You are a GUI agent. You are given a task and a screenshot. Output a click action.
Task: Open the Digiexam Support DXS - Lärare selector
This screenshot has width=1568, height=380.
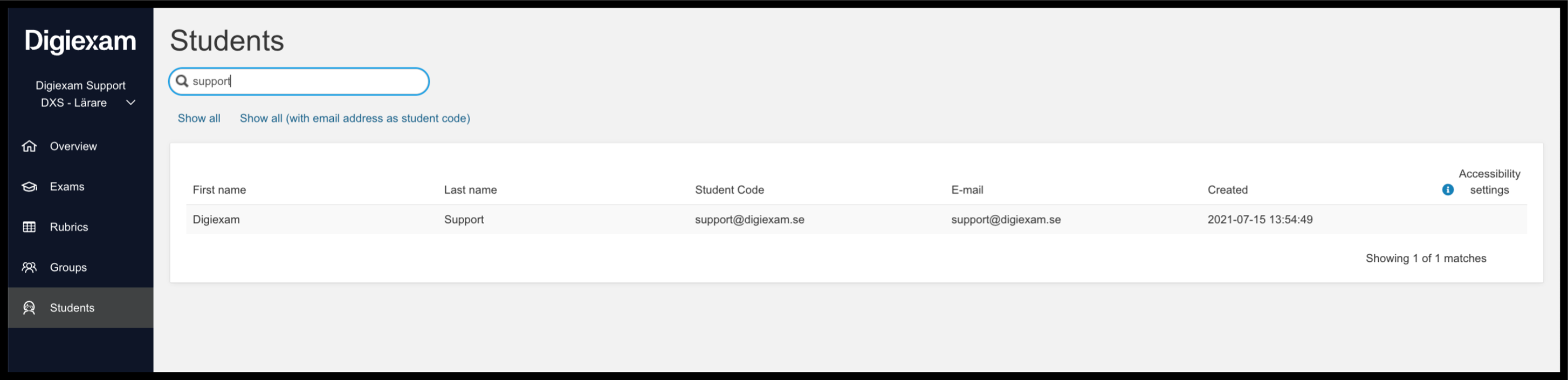tap(80, 94)
